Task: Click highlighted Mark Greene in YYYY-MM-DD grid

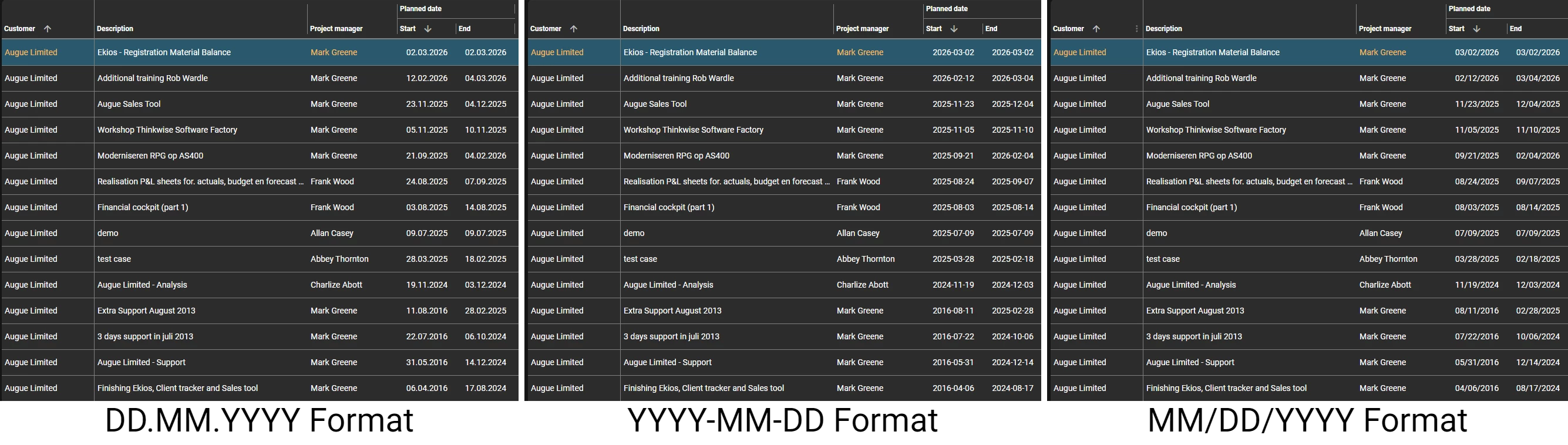Action: 860,52
